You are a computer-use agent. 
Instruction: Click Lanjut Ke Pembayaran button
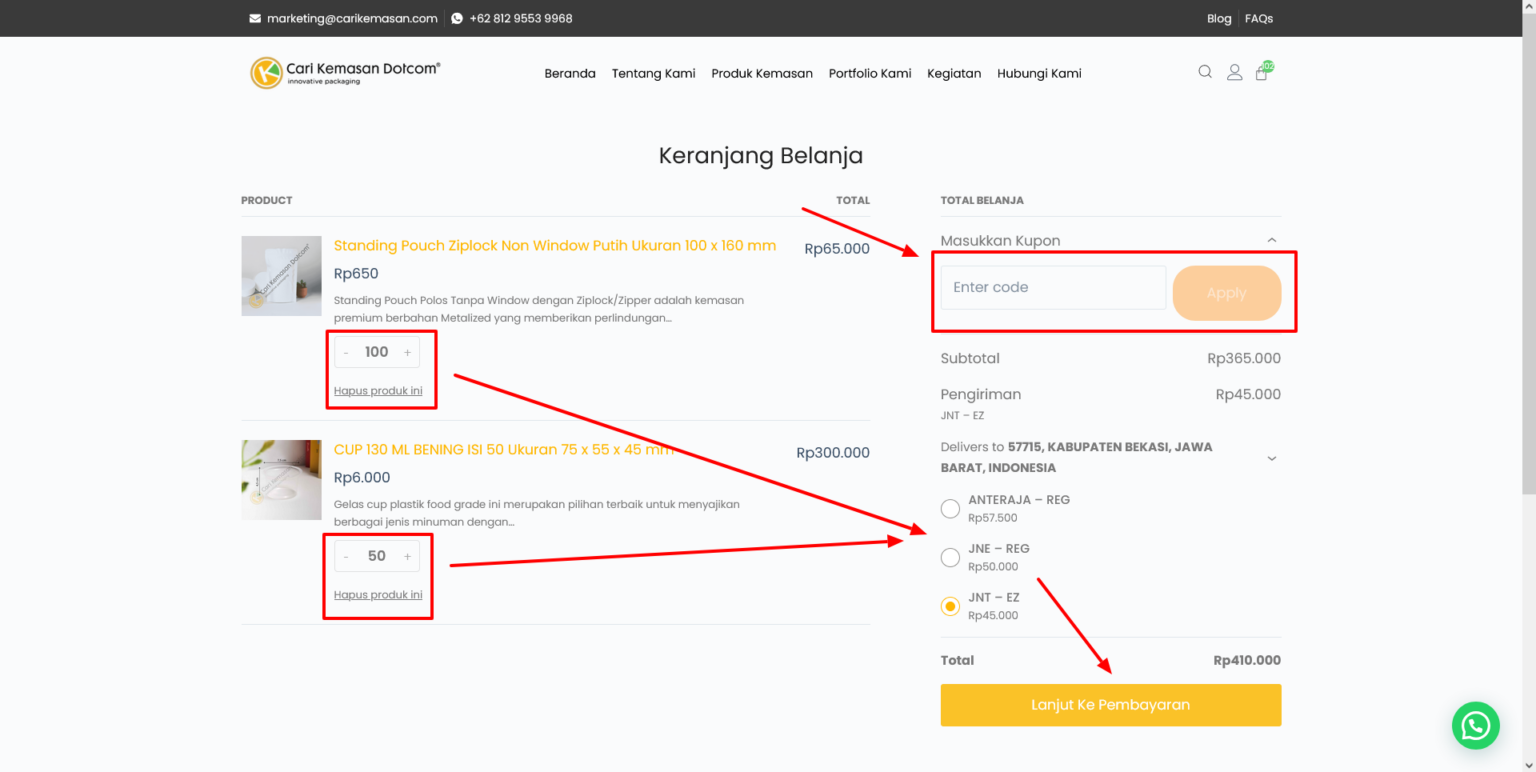(x=1110, y=705)
